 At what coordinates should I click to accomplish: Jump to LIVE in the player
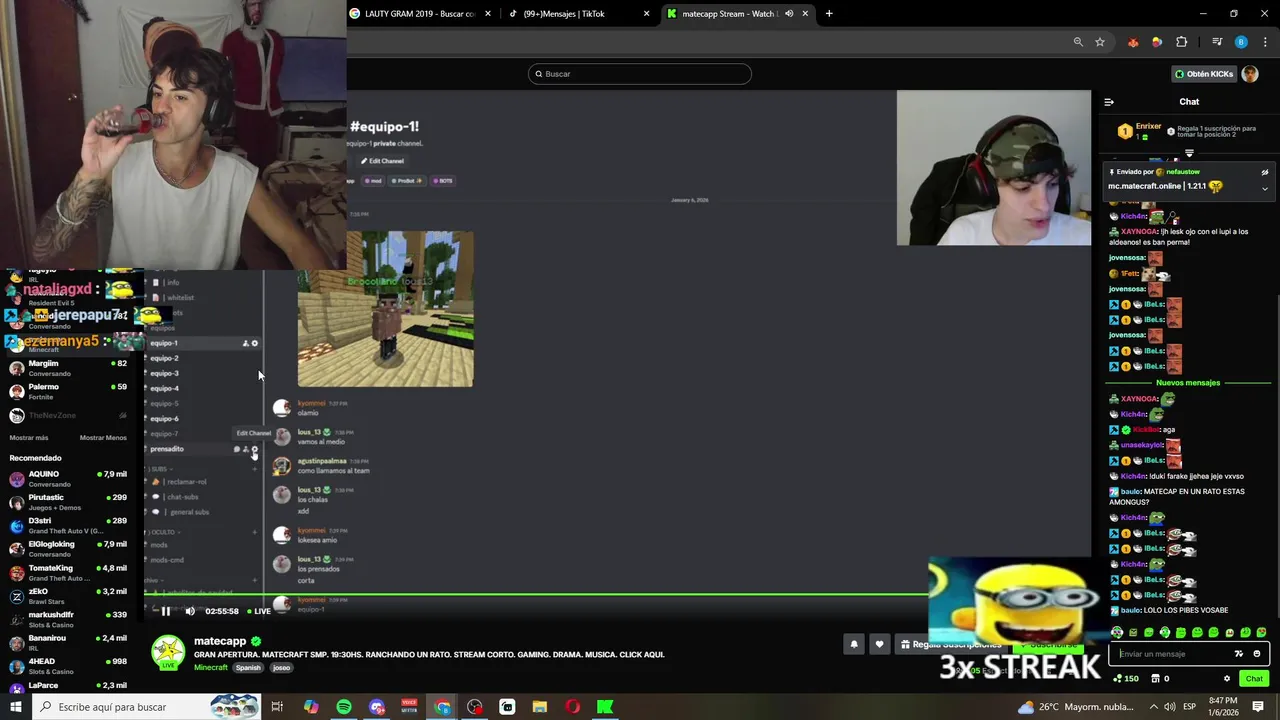pyautogui.click(x=259, y=611)
